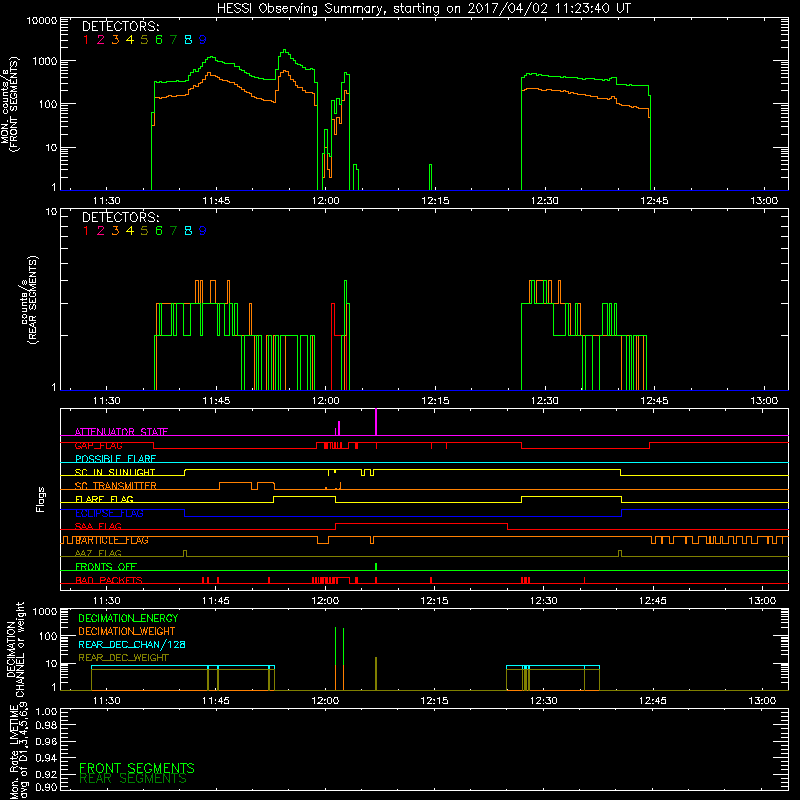The image size is (800, 800).
Task: Click the counts/s (REAR SEGMENTS) axis title
Action: pos(29,300)
